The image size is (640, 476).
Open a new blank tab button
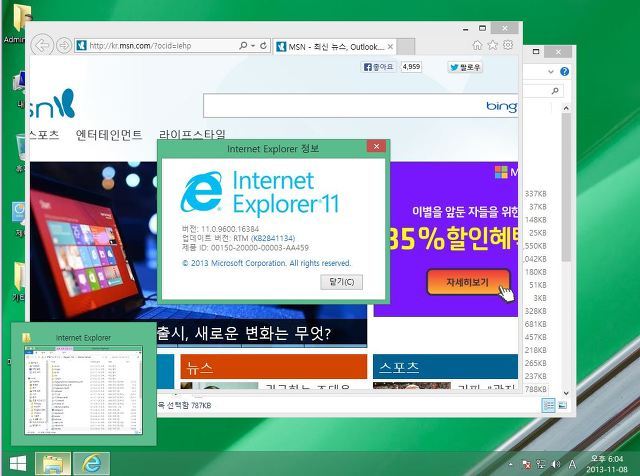point(406,47)
